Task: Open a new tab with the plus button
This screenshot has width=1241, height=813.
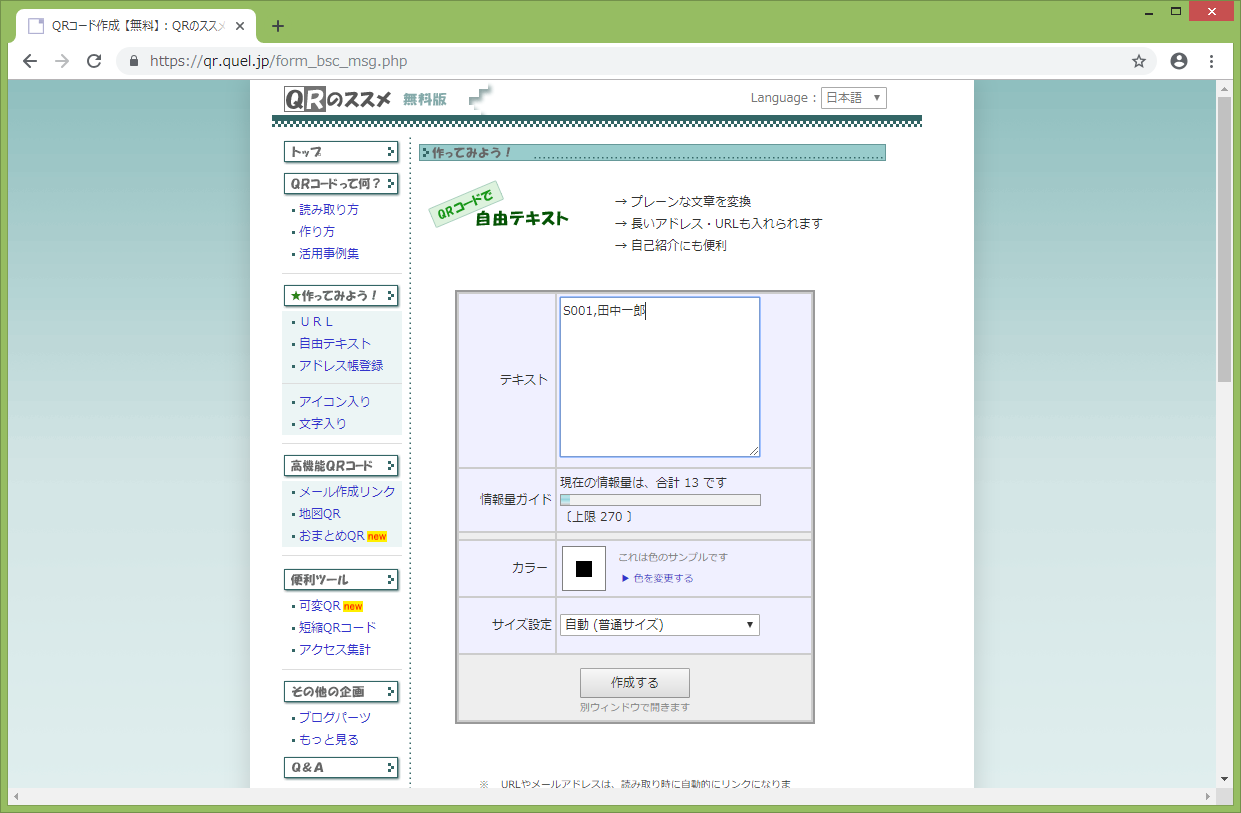Action: click(x=278, y=26)
